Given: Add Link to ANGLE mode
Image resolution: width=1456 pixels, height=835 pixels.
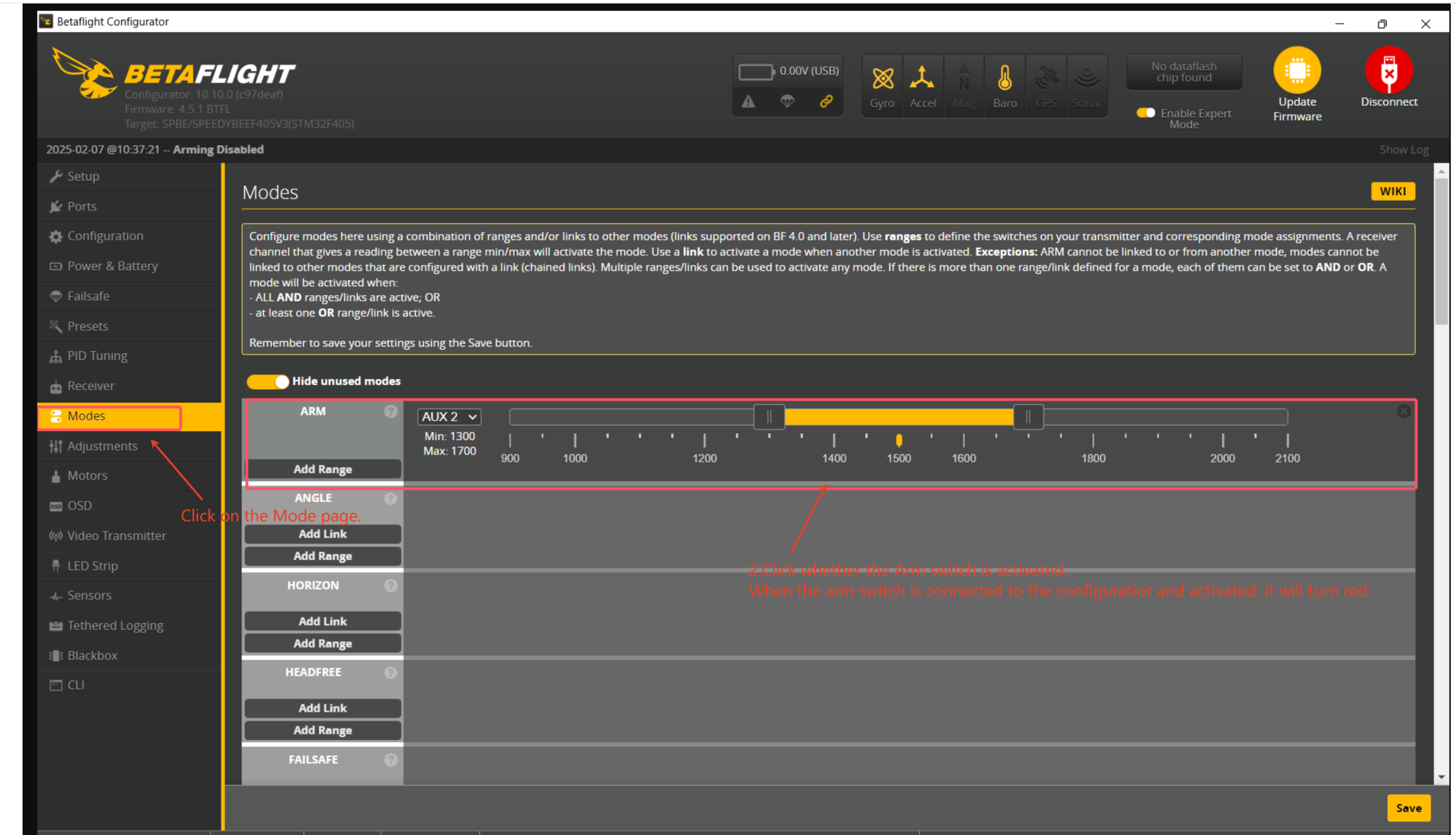Looking at the screenshot, I should pos(323,534).
